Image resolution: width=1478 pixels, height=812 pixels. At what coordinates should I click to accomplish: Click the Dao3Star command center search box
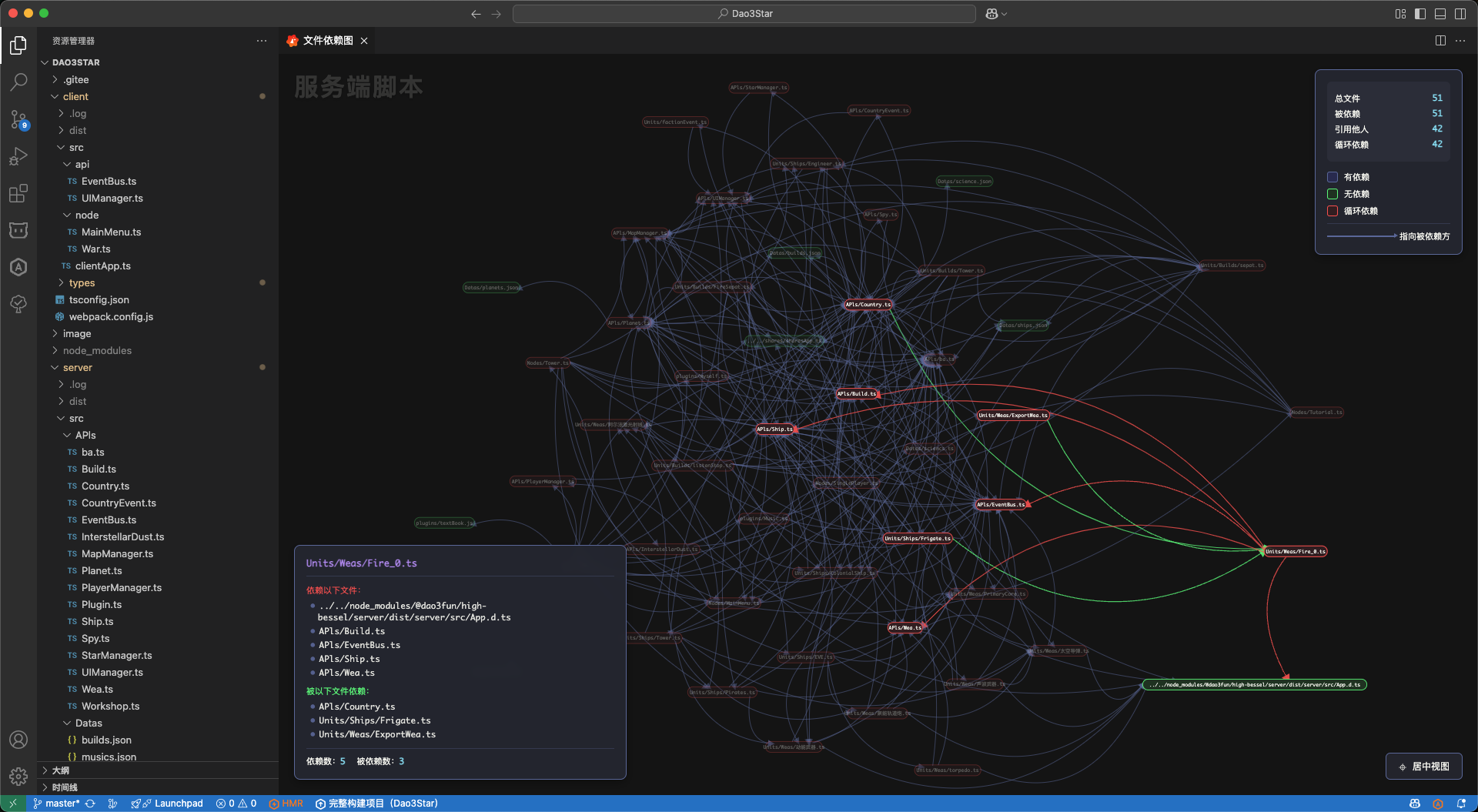coord(744,14)
